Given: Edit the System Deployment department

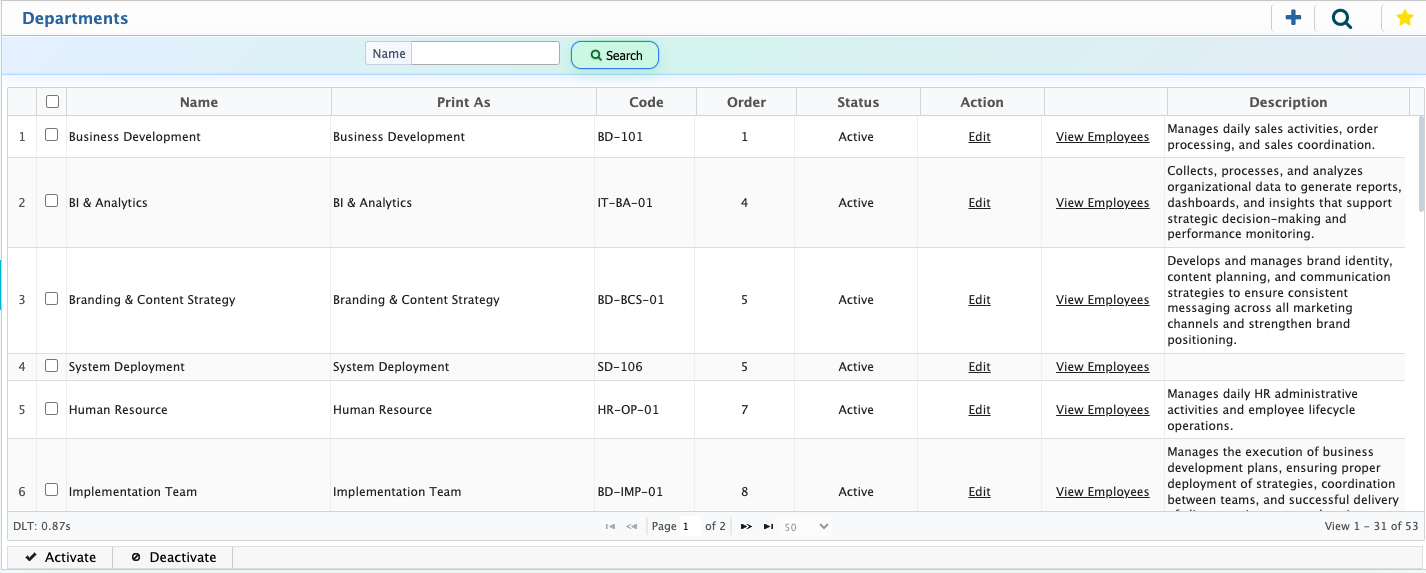Looking at the screenshot, I should (979, 367).
